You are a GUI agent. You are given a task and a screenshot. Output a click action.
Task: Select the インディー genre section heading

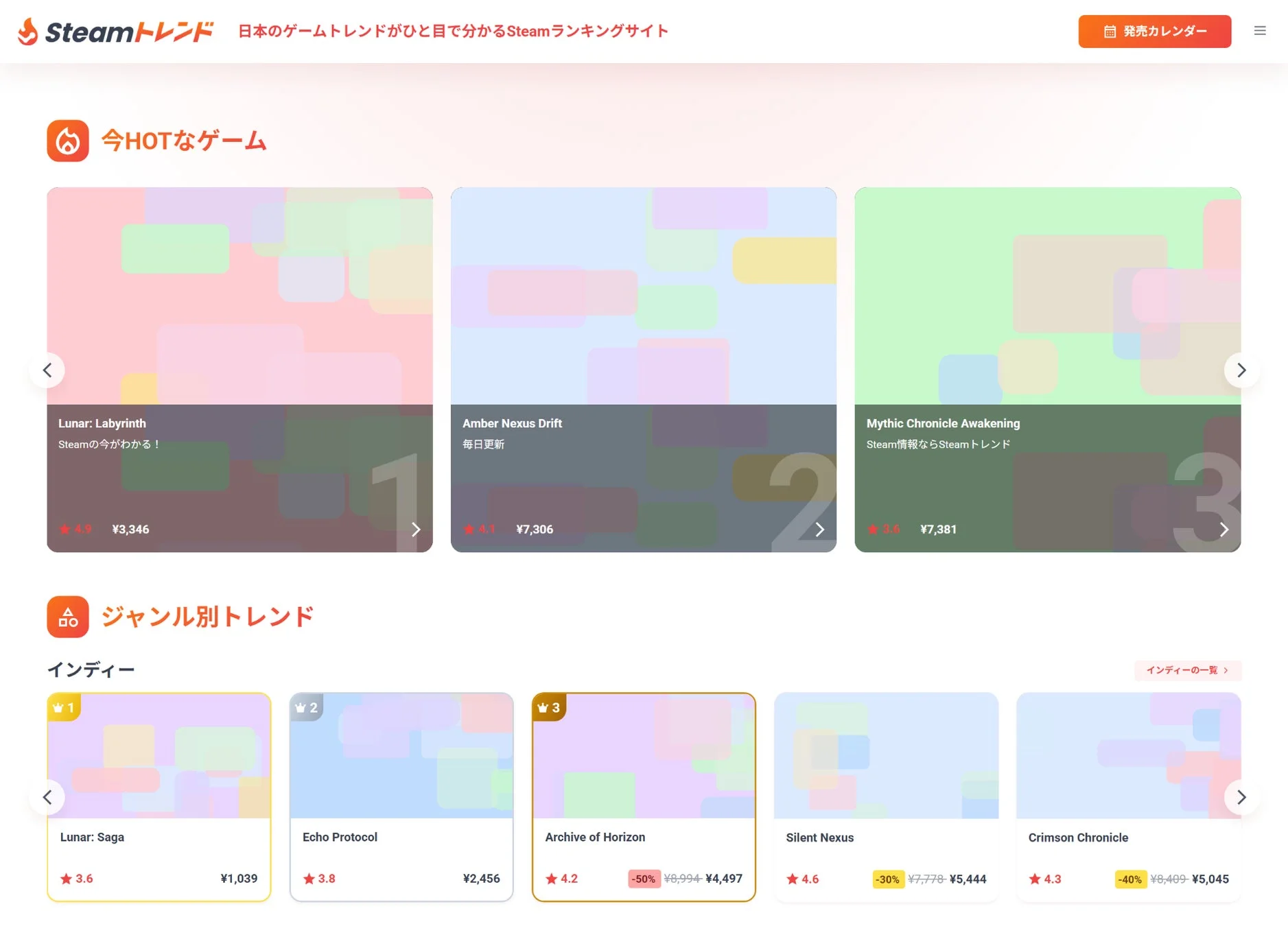tap(91, 669)
